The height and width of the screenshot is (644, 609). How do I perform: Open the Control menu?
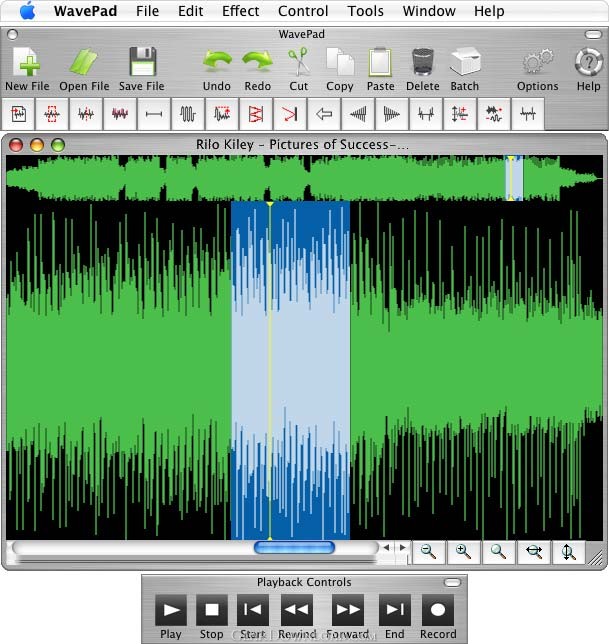(x=303, y=11)
